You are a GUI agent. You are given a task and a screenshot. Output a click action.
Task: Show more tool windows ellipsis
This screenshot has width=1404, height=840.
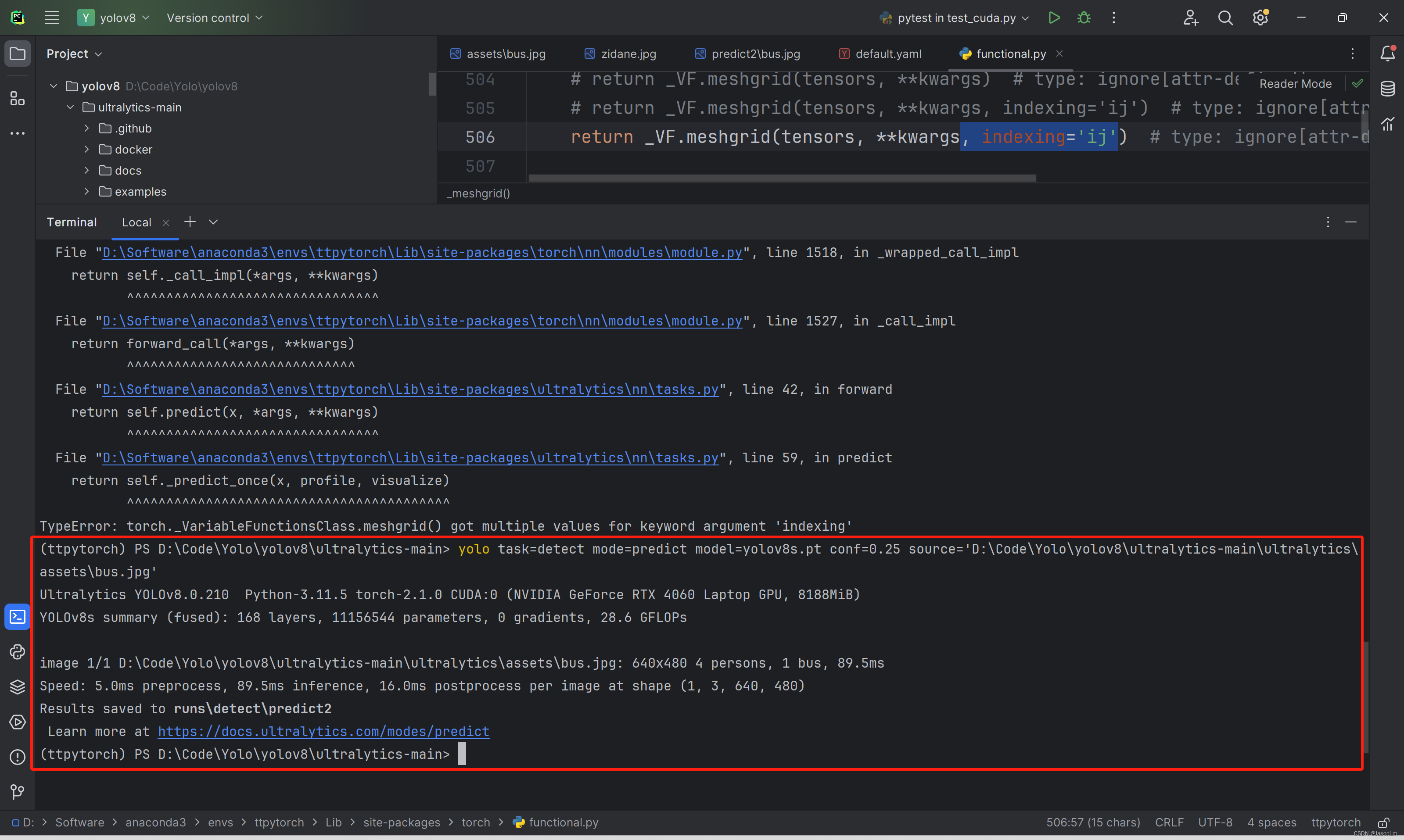click(18, 134)
